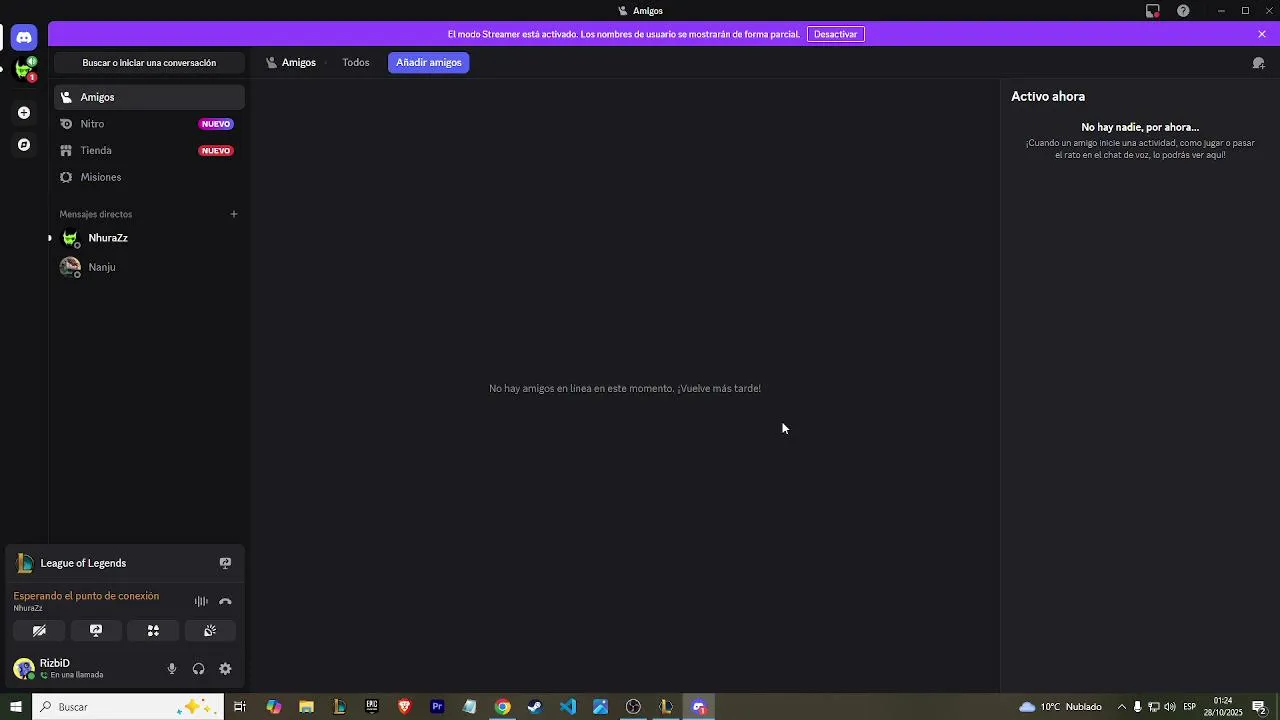This screenshot has width=1280, height=720.
Task: Open Premiere Pro from the taskbar
Action: pos(437,707)
